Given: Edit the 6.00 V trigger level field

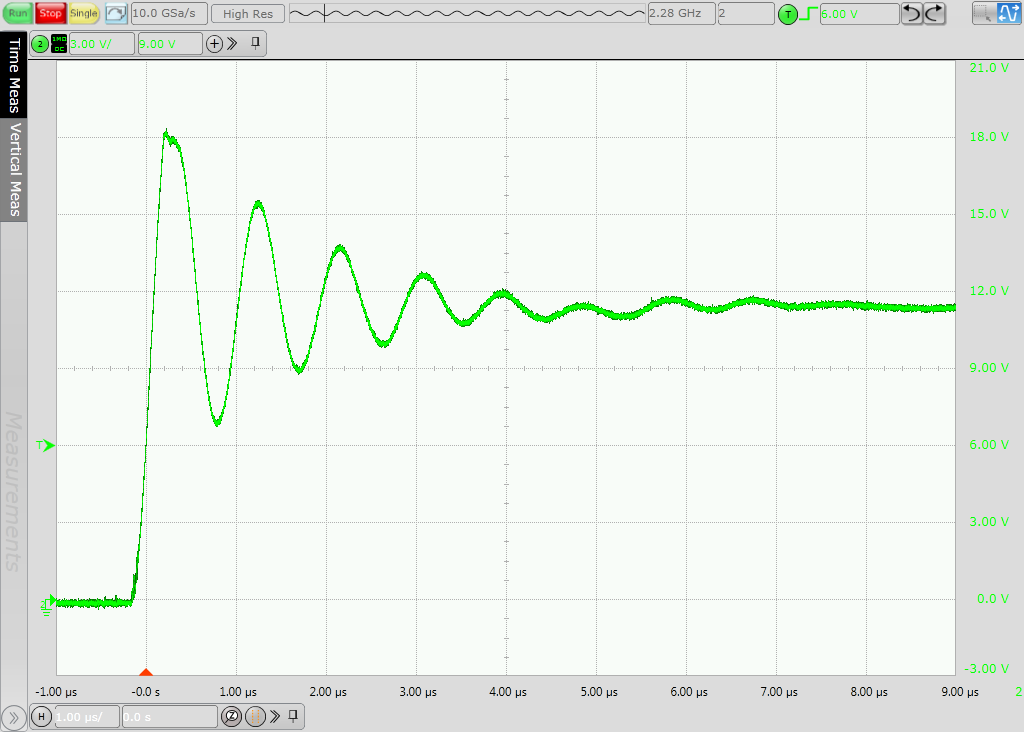Looking at the screenshot, I should [859, 14].
